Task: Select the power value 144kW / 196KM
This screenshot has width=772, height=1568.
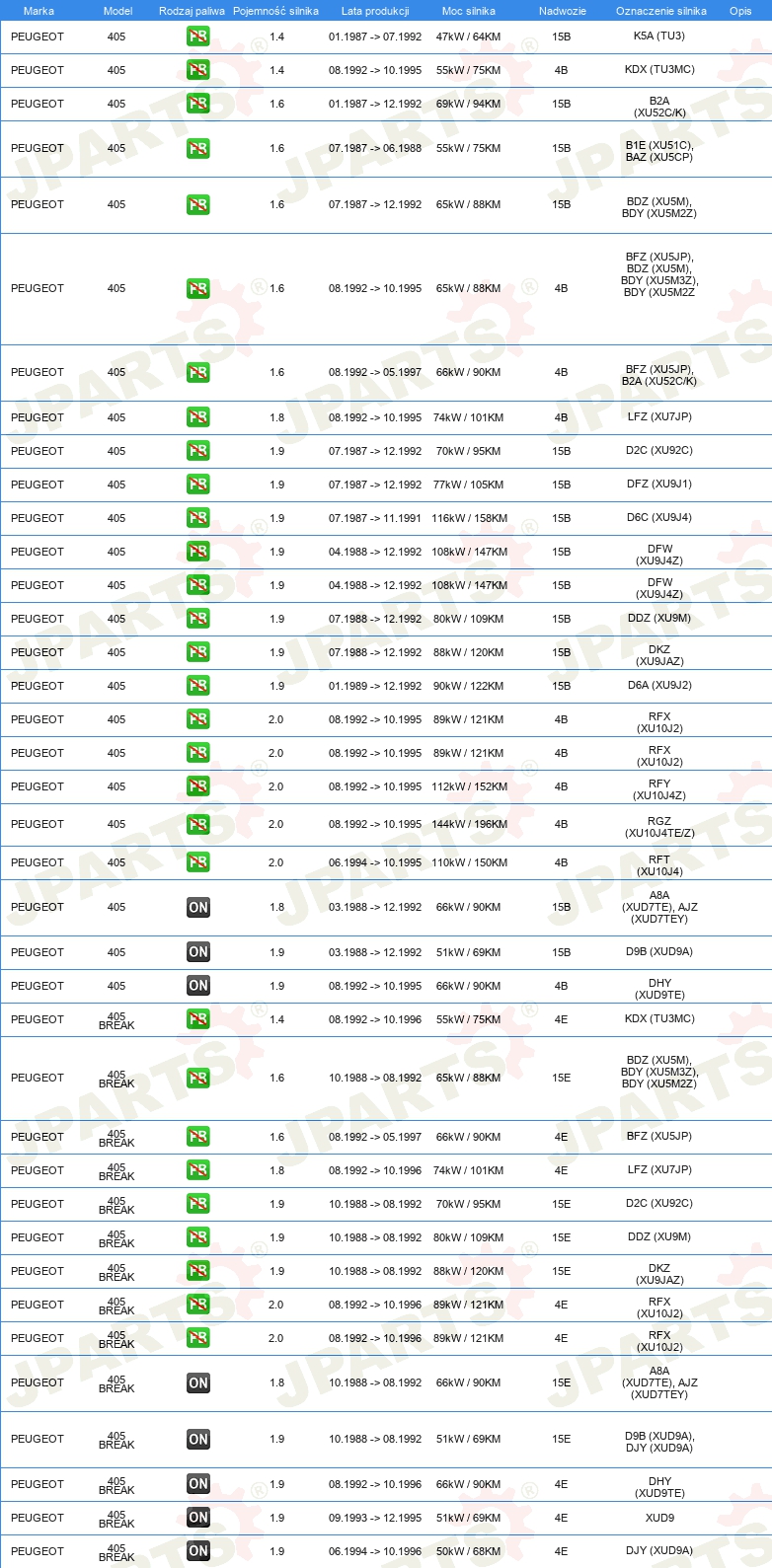Action: click(x=470, y=824)
